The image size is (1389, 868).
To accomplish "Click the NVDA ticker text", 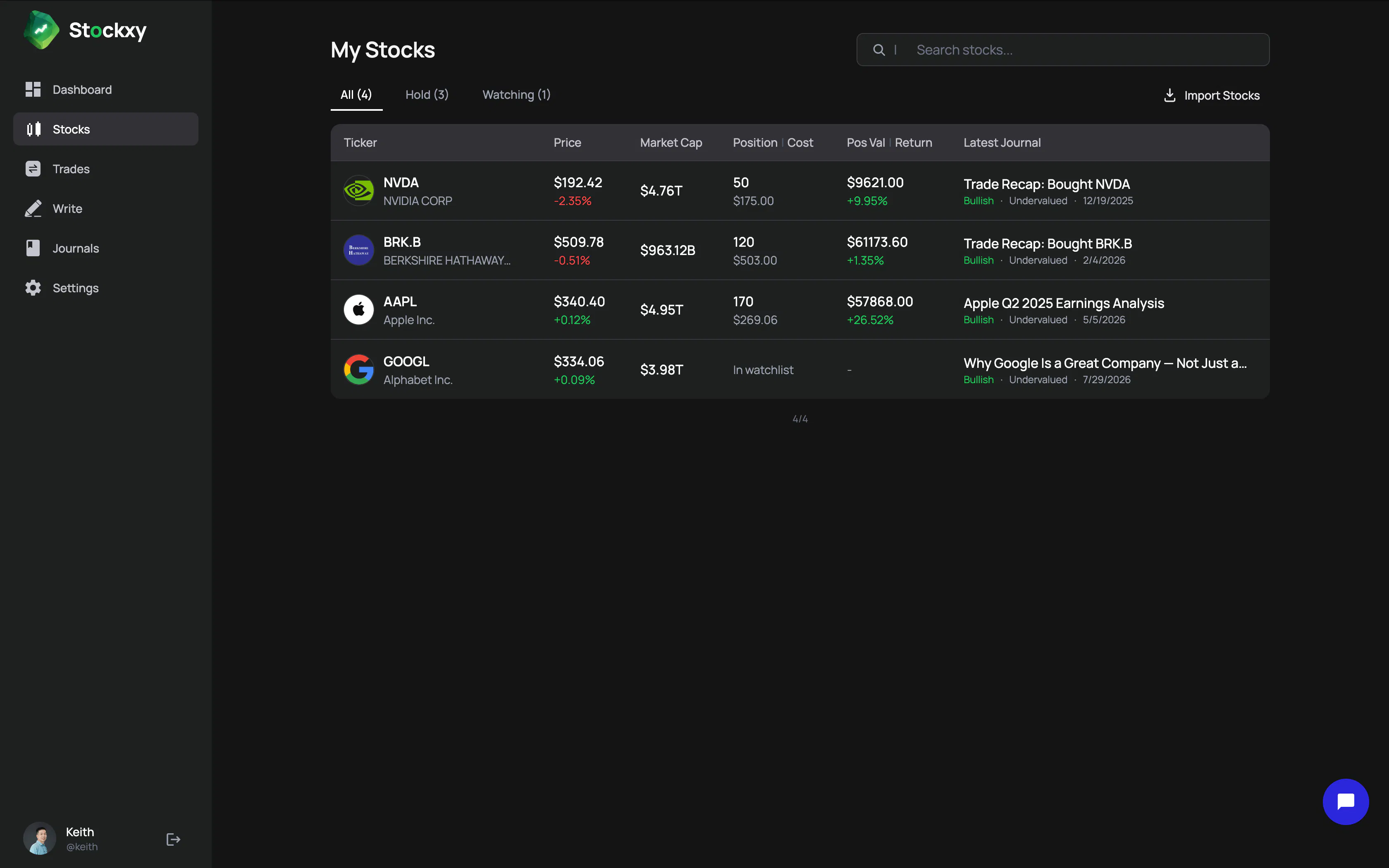I will 401,183.
